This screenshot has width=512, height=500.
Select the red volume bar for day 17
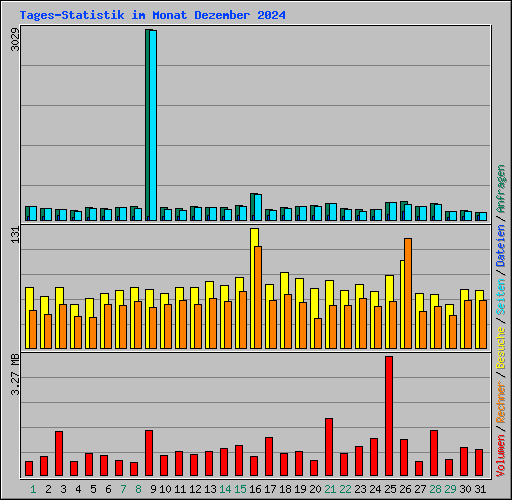pos(269,456)
